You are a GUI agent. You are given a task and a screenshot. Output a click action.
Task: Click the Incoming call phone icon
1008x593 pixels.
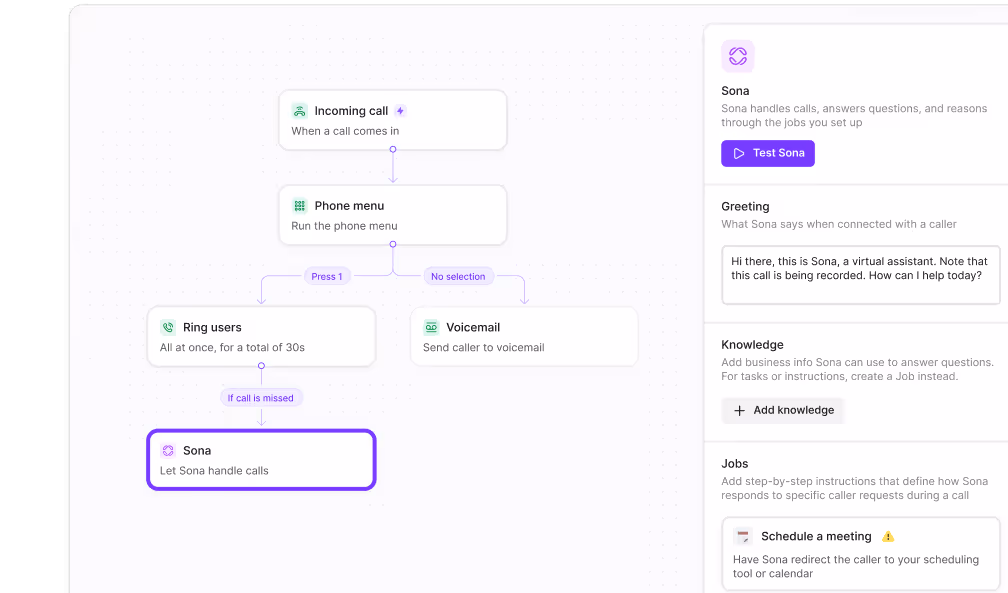[300, 111]
